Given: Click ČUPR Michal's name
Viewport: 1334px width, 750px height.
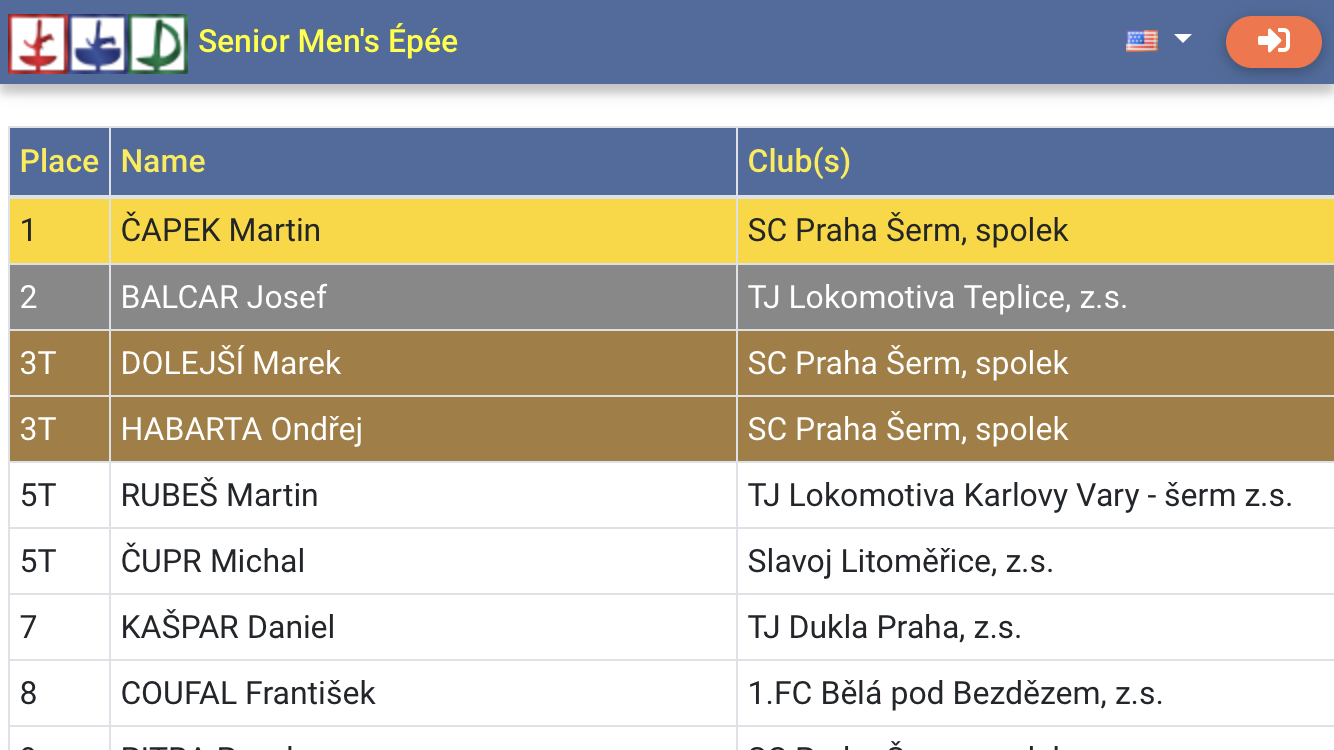Looking at the screenshot, I should [x=213, y=561].
